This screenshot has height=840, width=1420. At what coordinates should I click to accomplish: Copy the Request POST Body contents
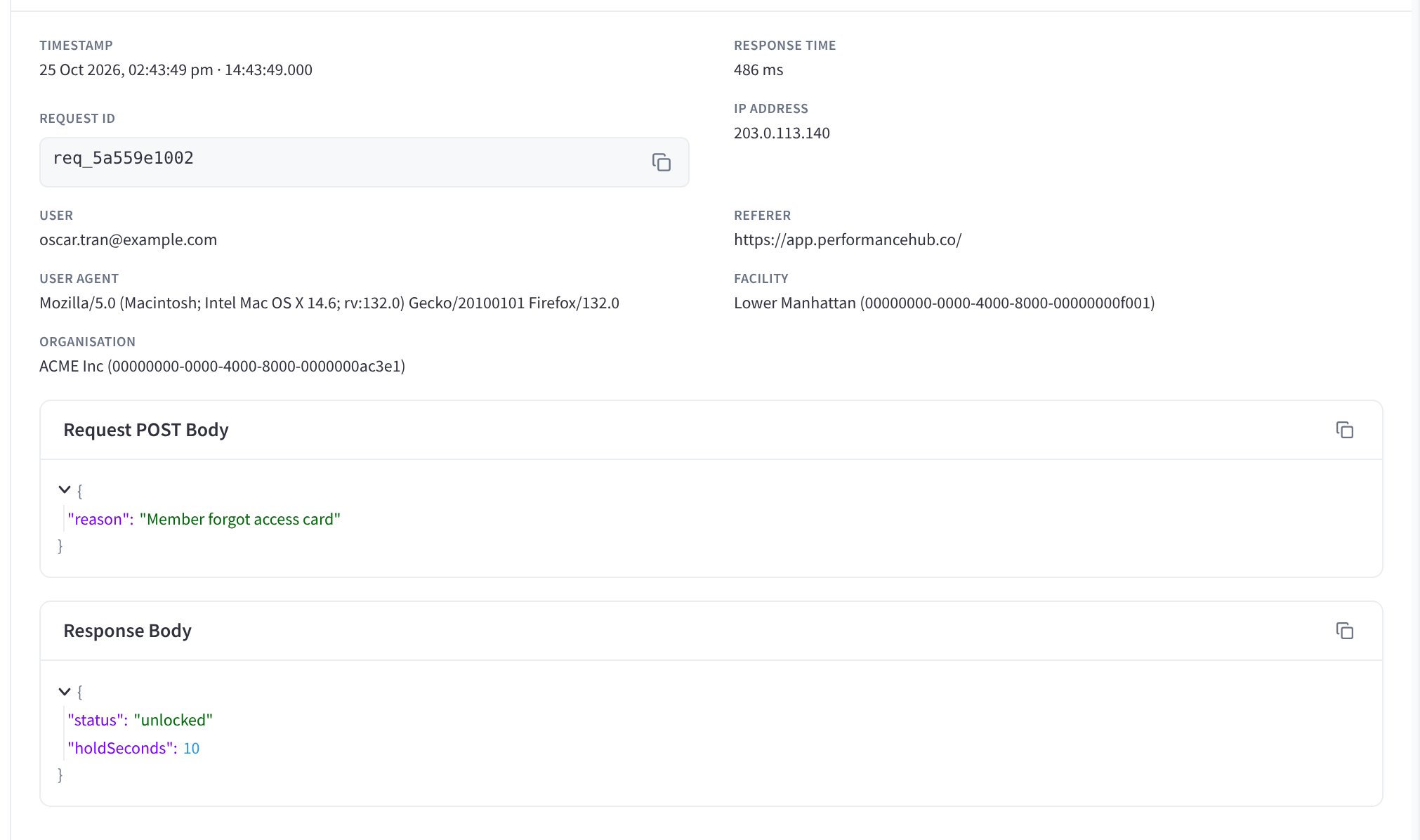1344,430
